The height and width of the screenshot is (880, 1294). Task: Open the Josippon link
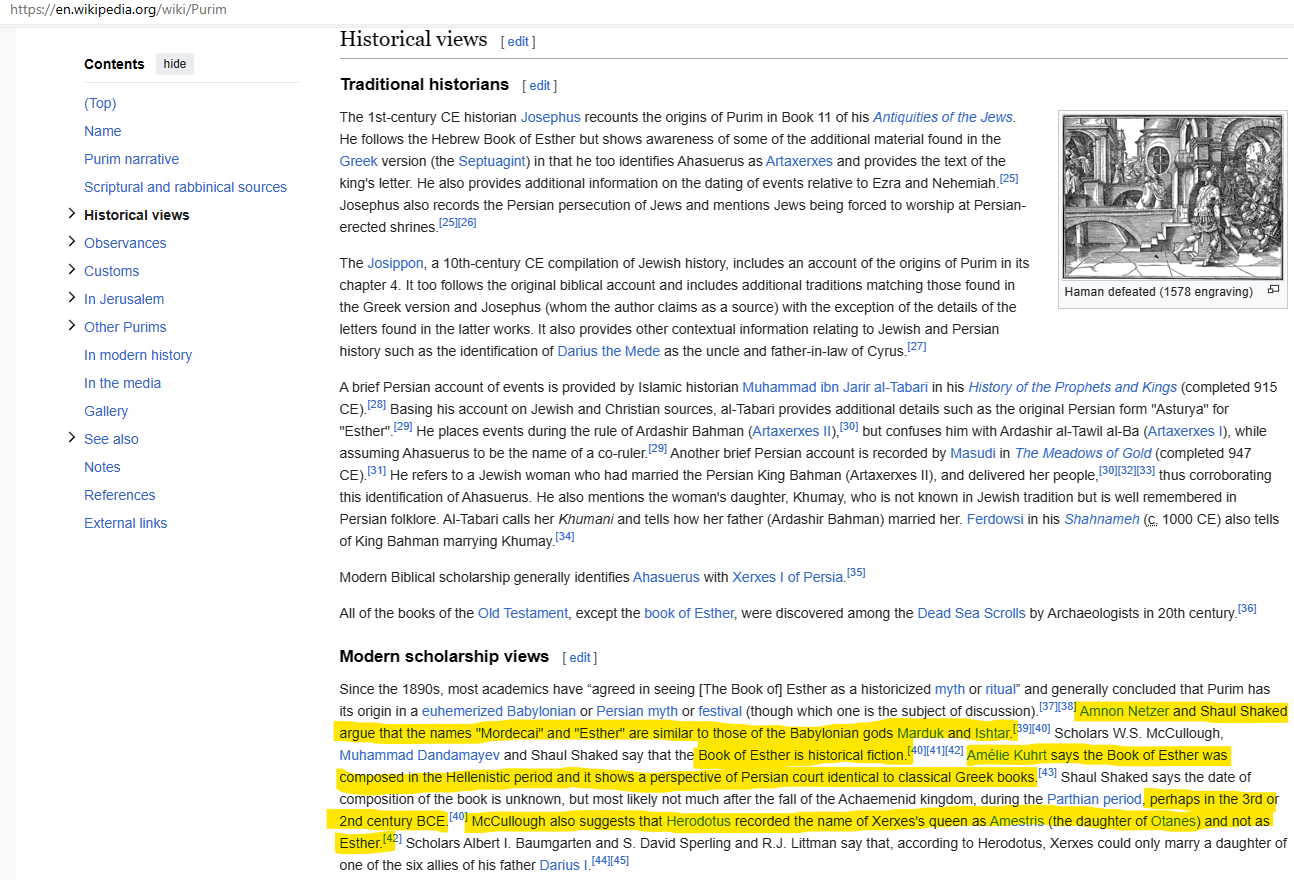click(x=395, y=263)
